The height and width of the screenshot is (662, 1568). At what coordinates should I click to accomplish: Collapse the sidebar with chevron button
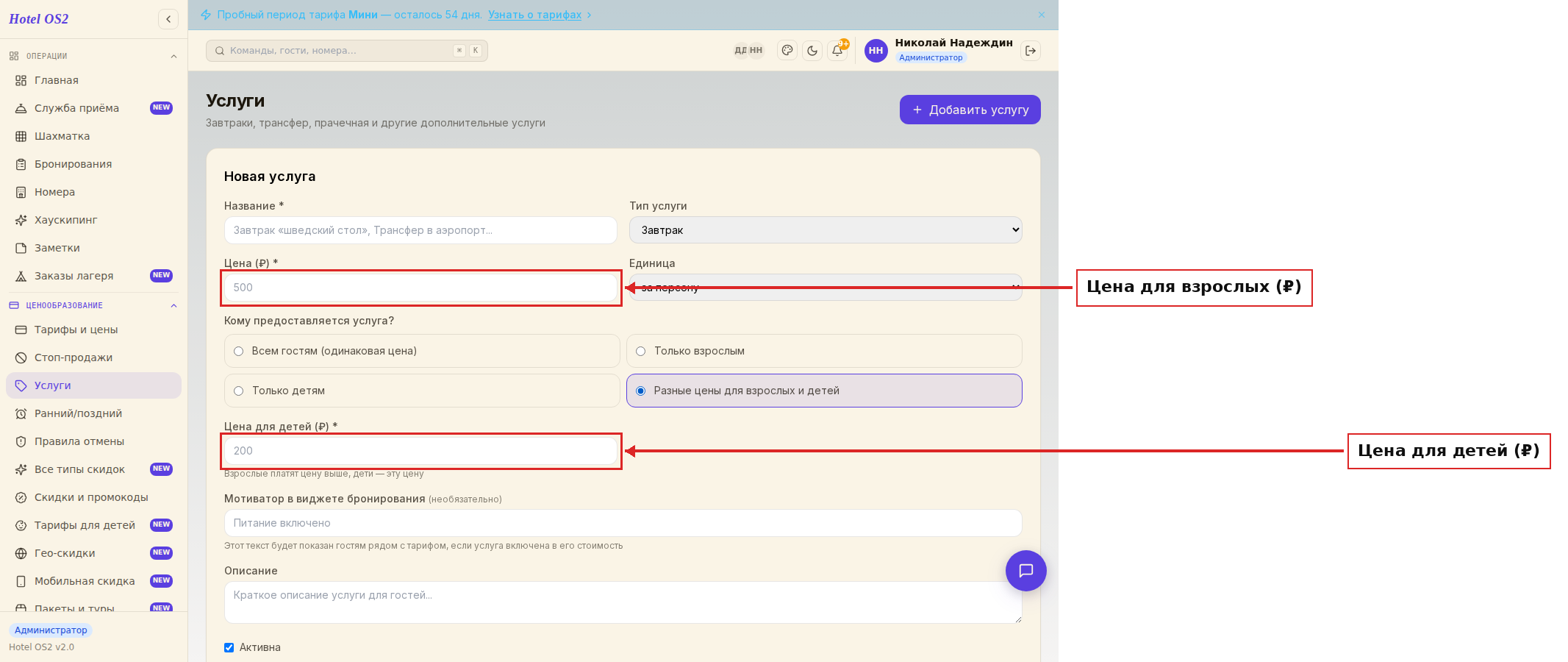[168, 19]
